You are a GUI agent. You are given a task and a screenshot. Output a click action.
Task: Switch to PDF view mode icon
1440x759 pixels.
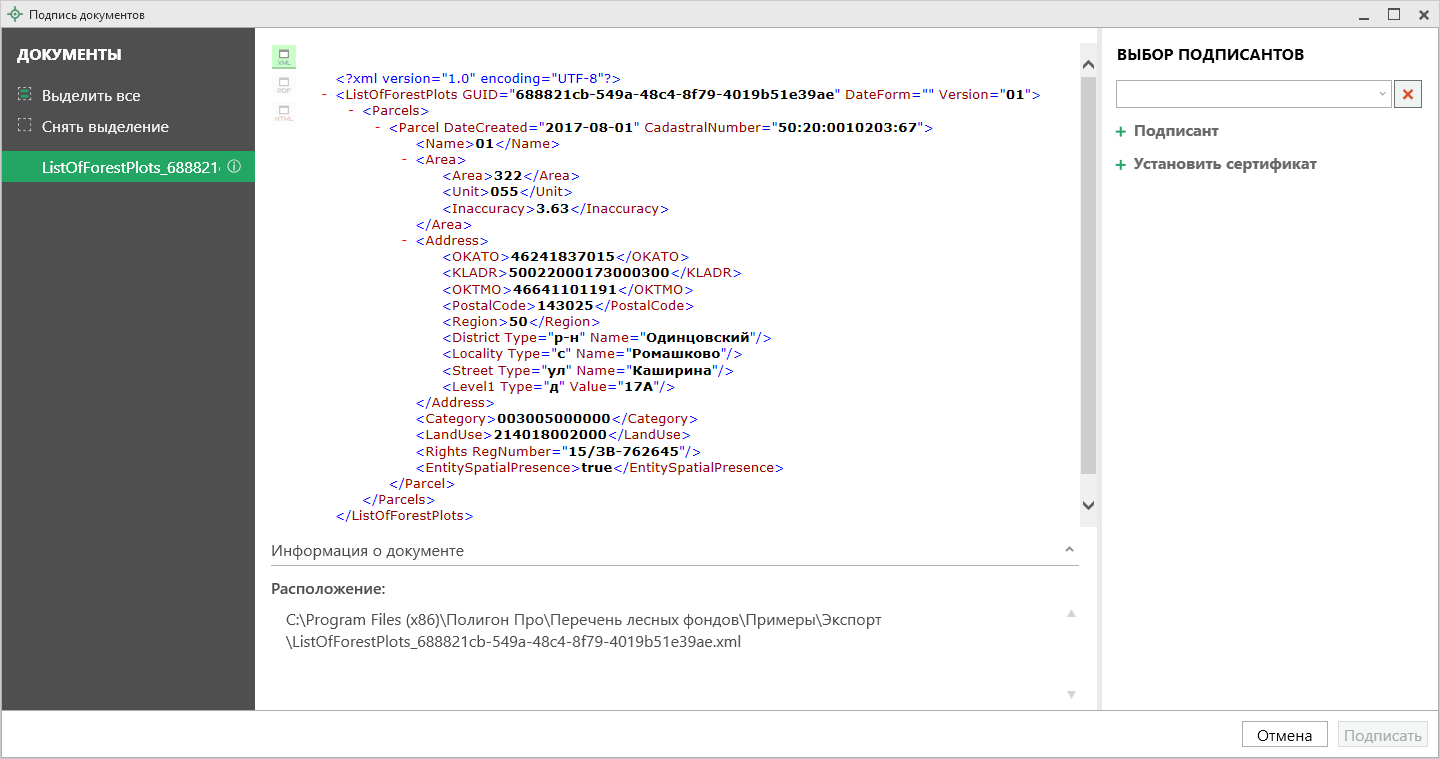click(x=284, y=85)
